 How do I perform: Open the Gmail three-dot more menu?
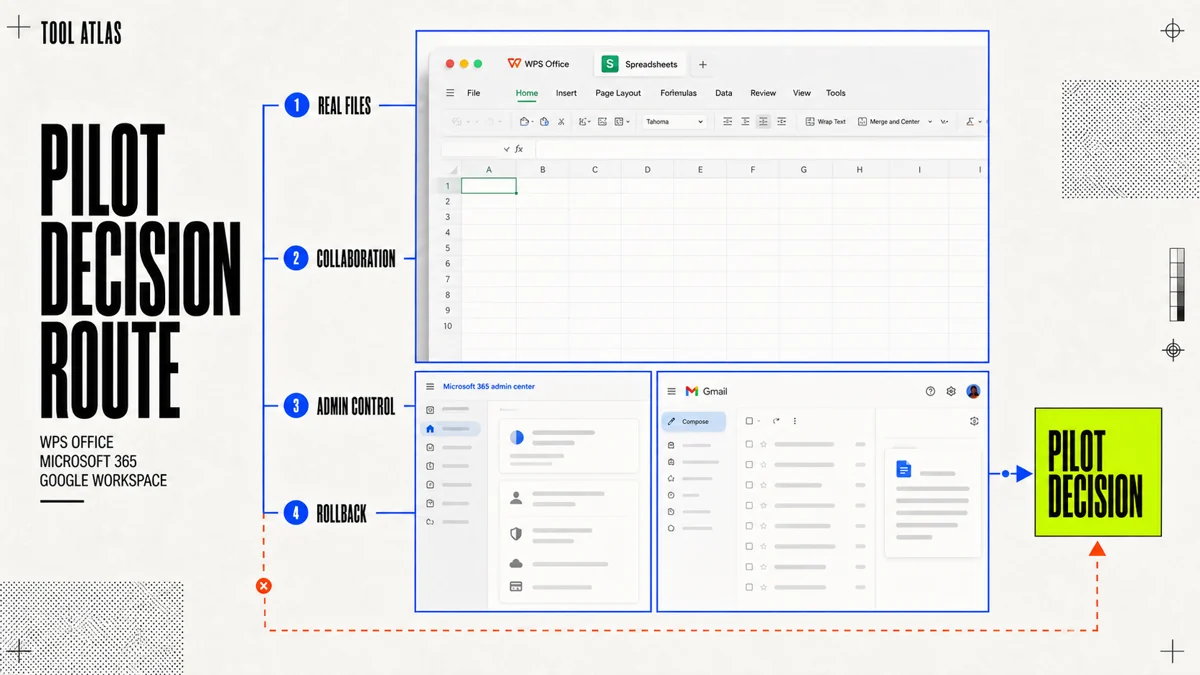pyautogui.click(x=795, y=421)
